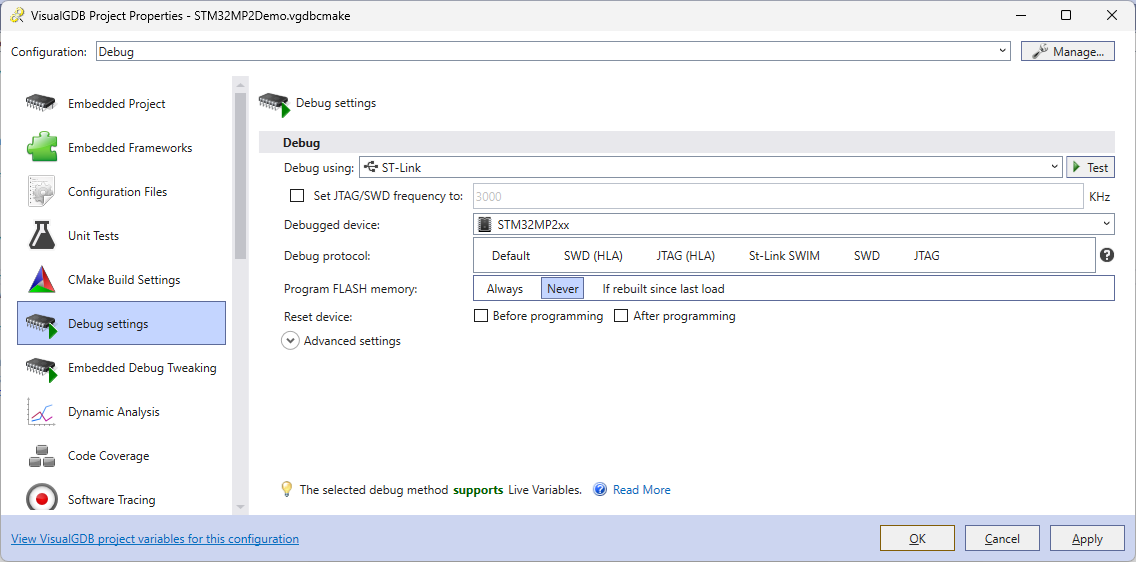Open Embedded Debug Tweaking page
1136x562 pixels.
[x=122, y=368]
